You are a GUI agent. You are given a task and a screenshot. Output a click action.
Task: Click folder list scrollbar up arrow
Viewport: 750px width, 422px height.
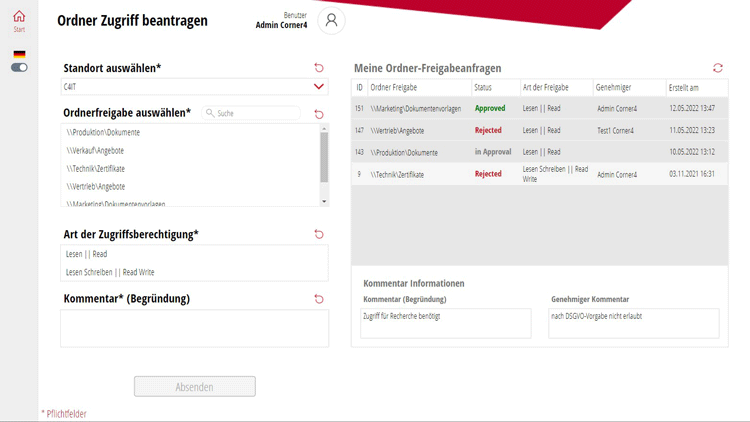pos(324,129)
